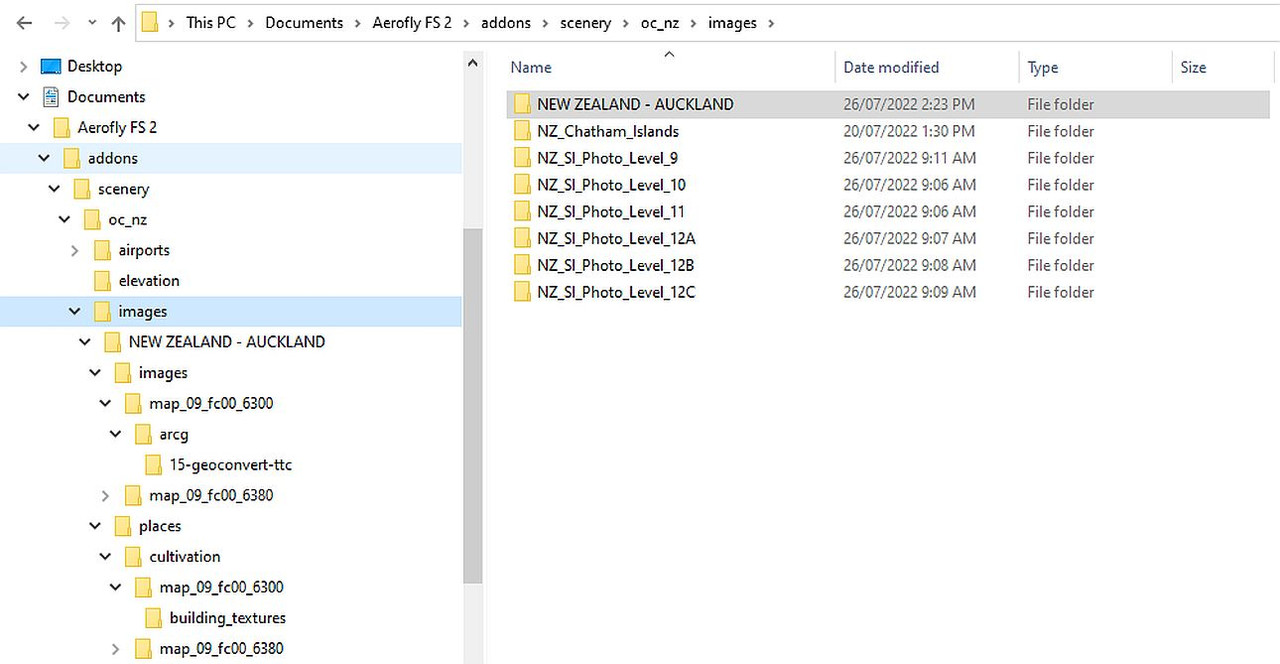Select 'This PC' in the address bar
The height and width of the screenshot is (664, 1280).
pos(211,22)
